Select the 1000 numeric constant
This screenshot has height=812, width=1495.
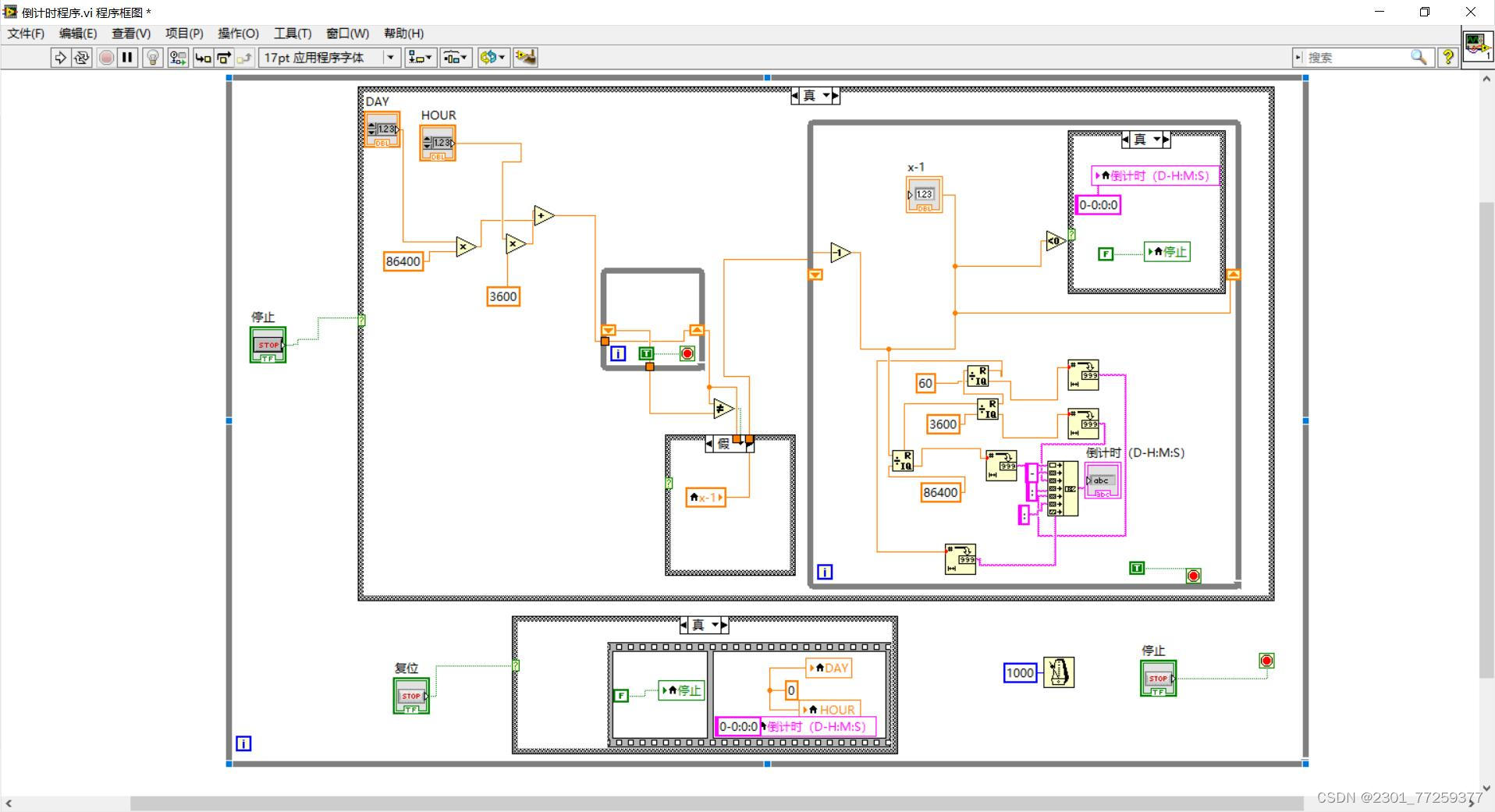tap(1020, 672)
